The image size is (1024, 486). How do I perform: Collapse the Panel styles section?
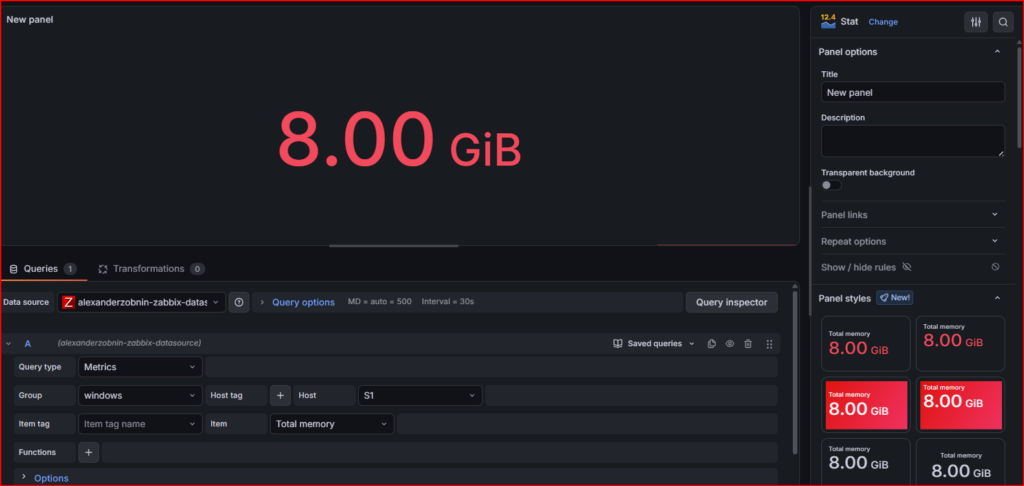(997, 298)
